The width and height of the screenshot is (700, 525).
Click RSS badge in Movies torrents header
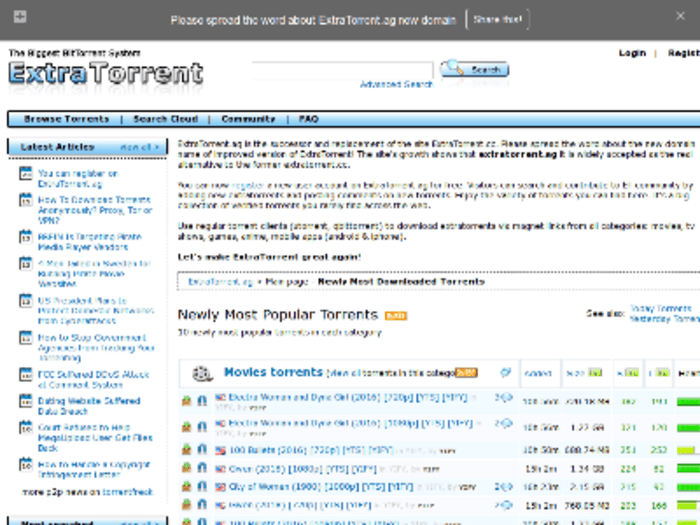(466, 372)
